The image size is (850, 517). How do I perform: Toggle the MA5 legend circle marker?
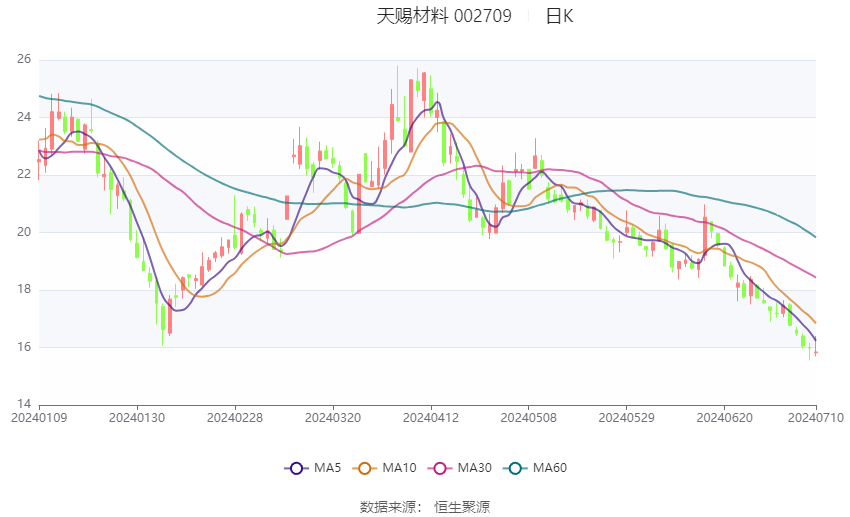tap(296, 468)
